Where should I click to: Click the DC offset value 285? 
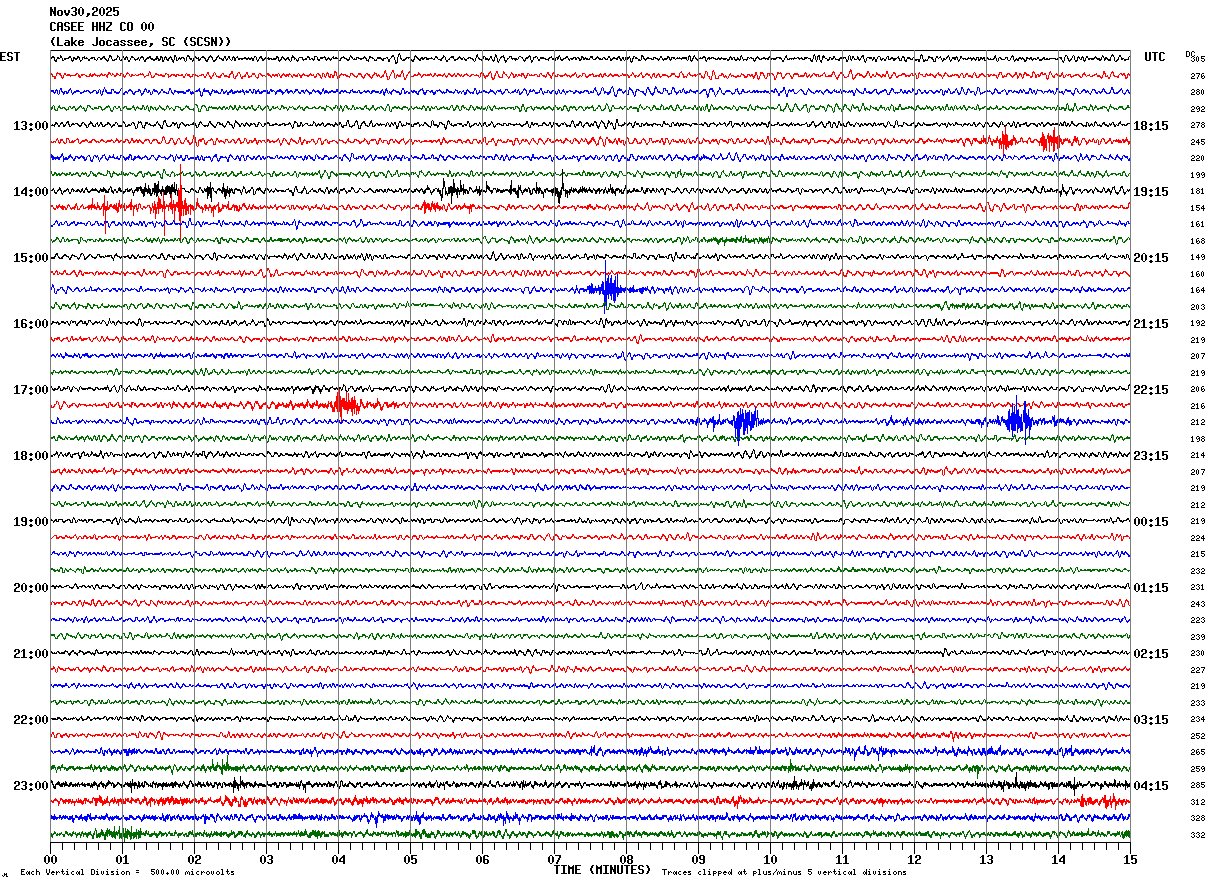[1197, 785]
